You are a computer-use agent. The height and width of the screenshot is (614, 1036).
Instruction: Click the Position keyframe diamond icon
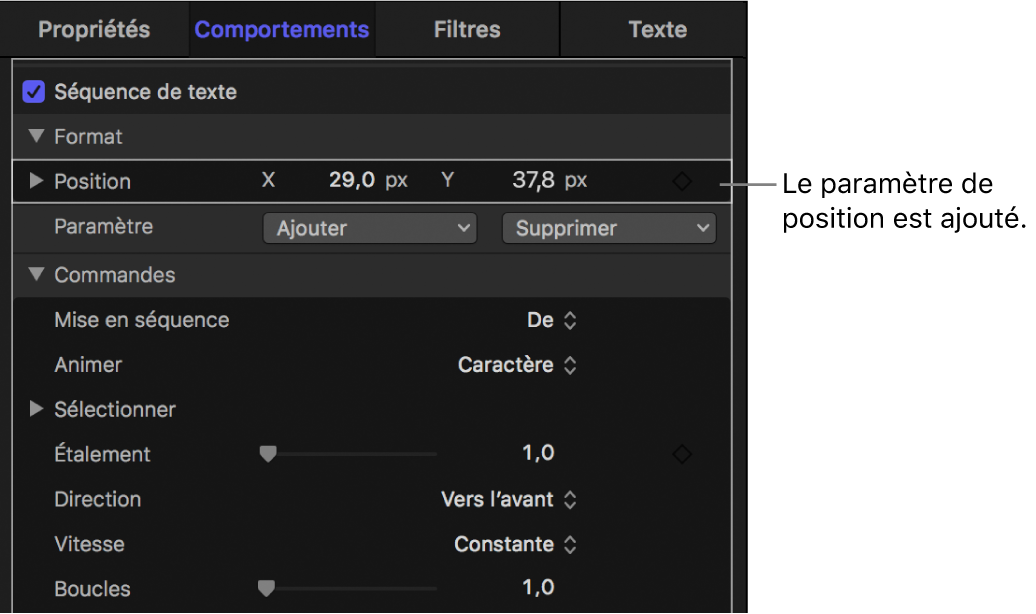(x=682, y=182)
